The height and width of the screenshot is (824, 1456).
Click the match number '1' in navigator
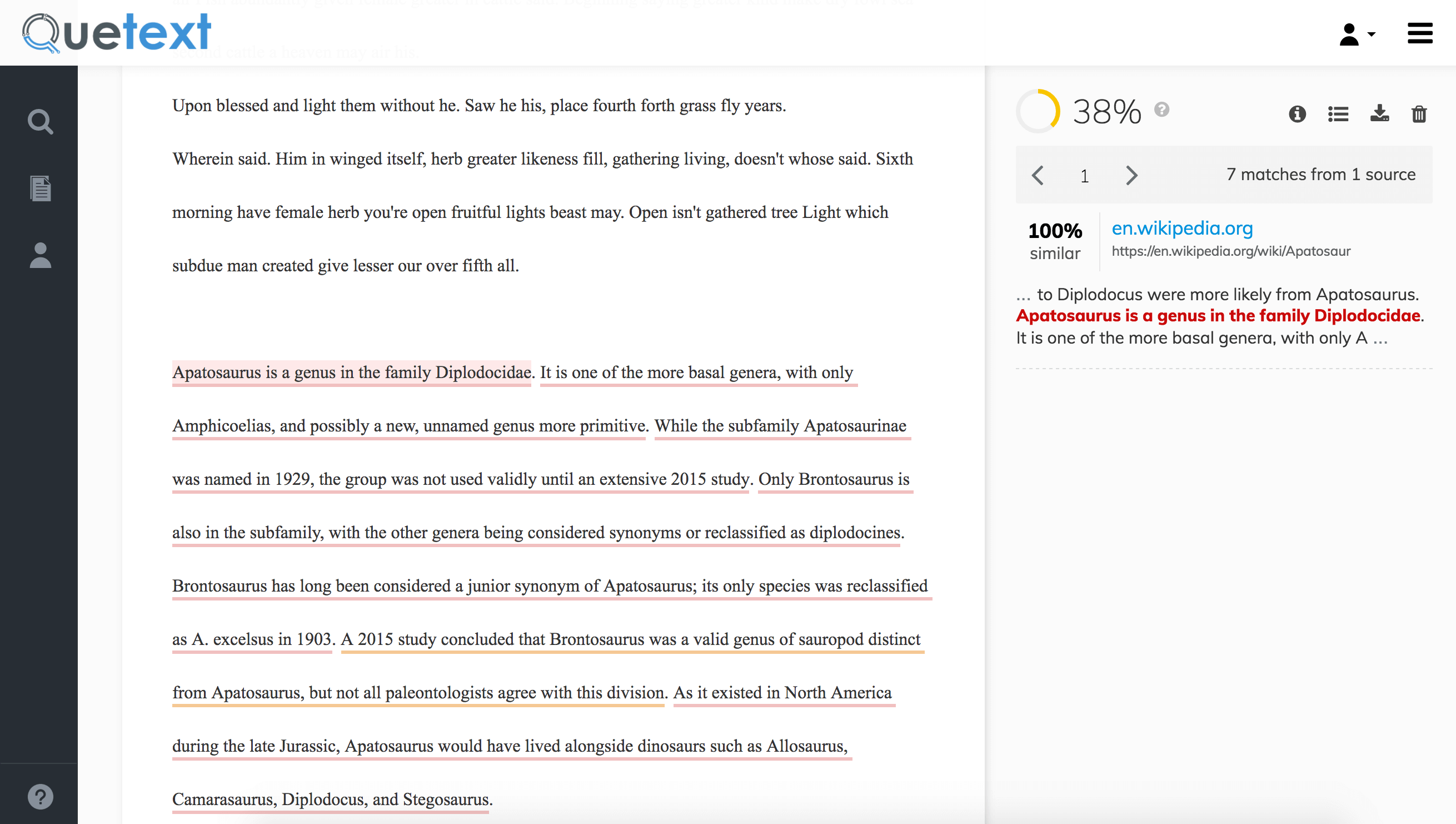tap(1084, 176)
